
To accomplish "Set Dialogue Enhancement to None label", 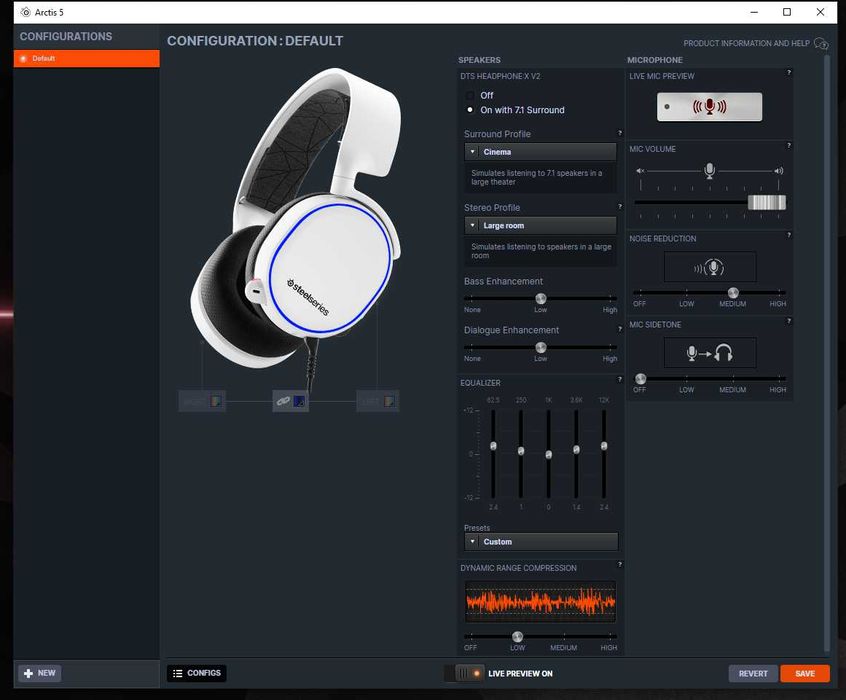I will (472, 358).
